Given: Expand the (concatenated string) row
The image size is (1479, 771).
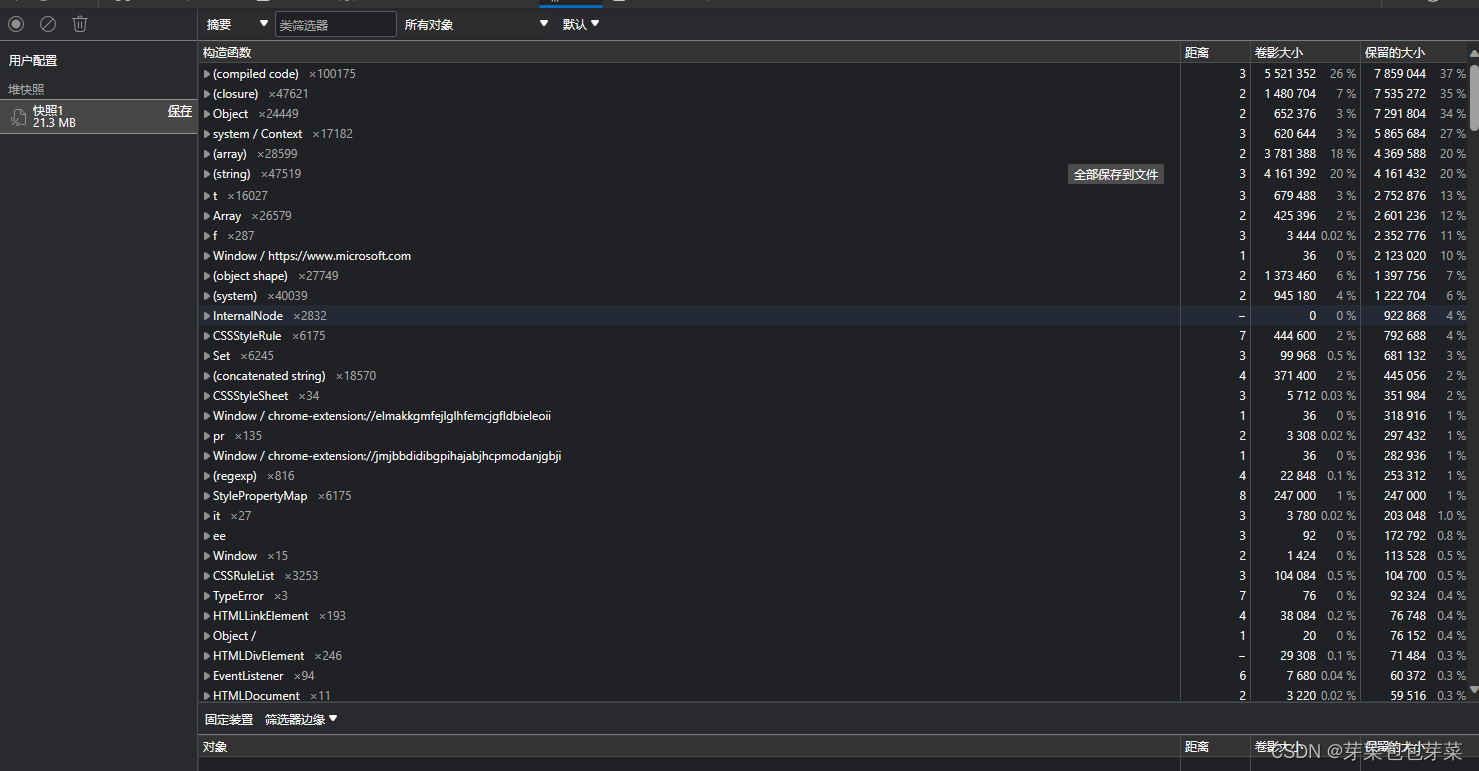Looking at the screenshot, I should [x=207, y=376].
